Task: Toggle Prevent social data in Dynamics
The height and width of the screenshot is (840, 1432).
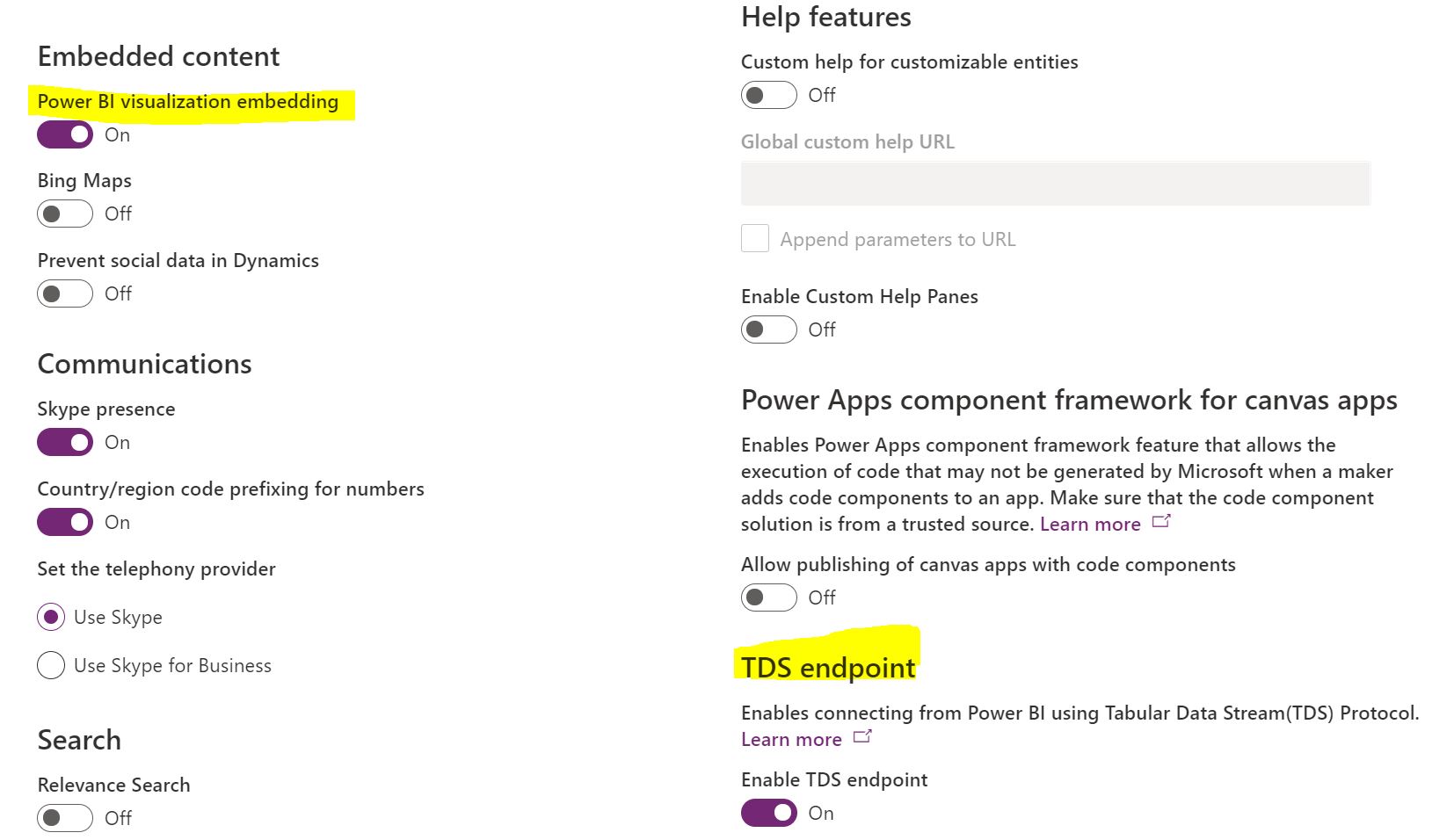Action: click(65, 293)
